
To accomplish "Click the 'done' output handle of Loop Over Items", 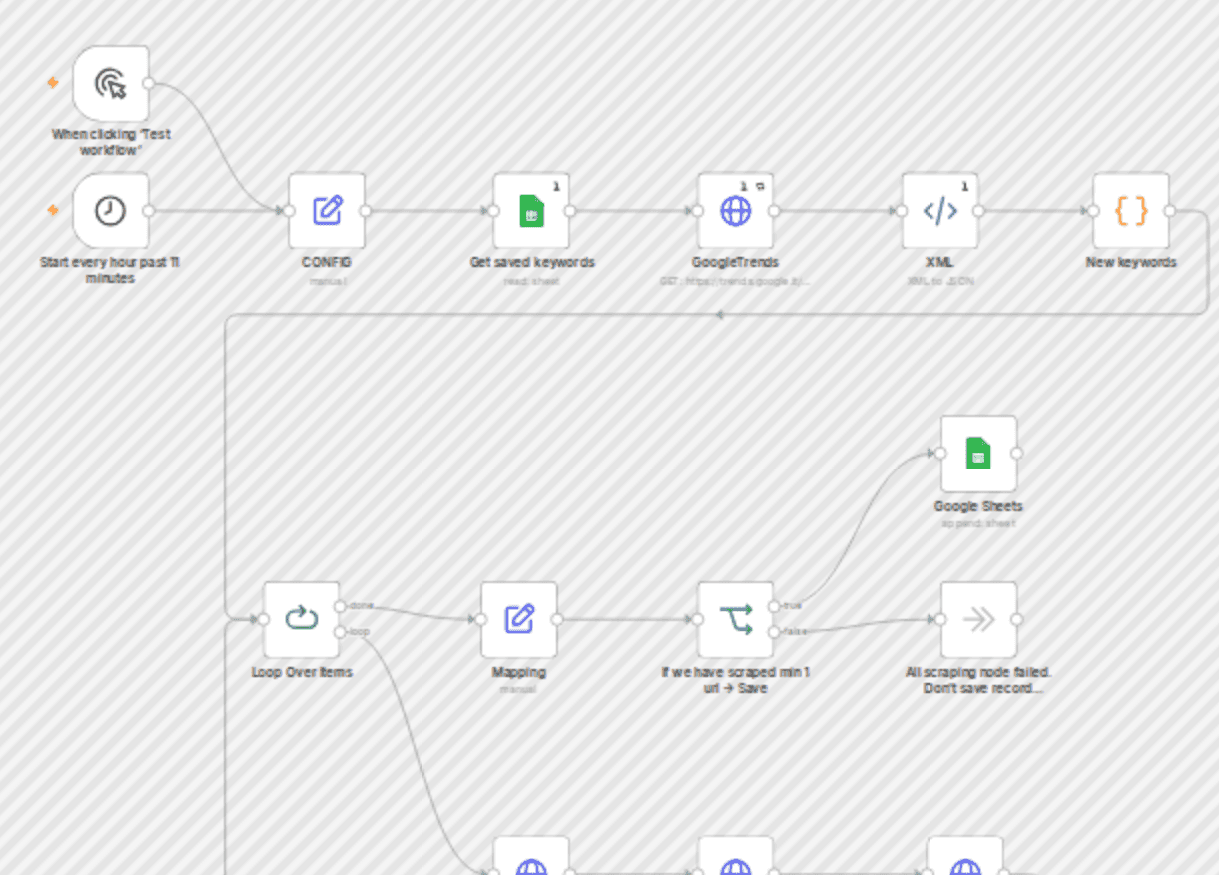I will (341, 606).
